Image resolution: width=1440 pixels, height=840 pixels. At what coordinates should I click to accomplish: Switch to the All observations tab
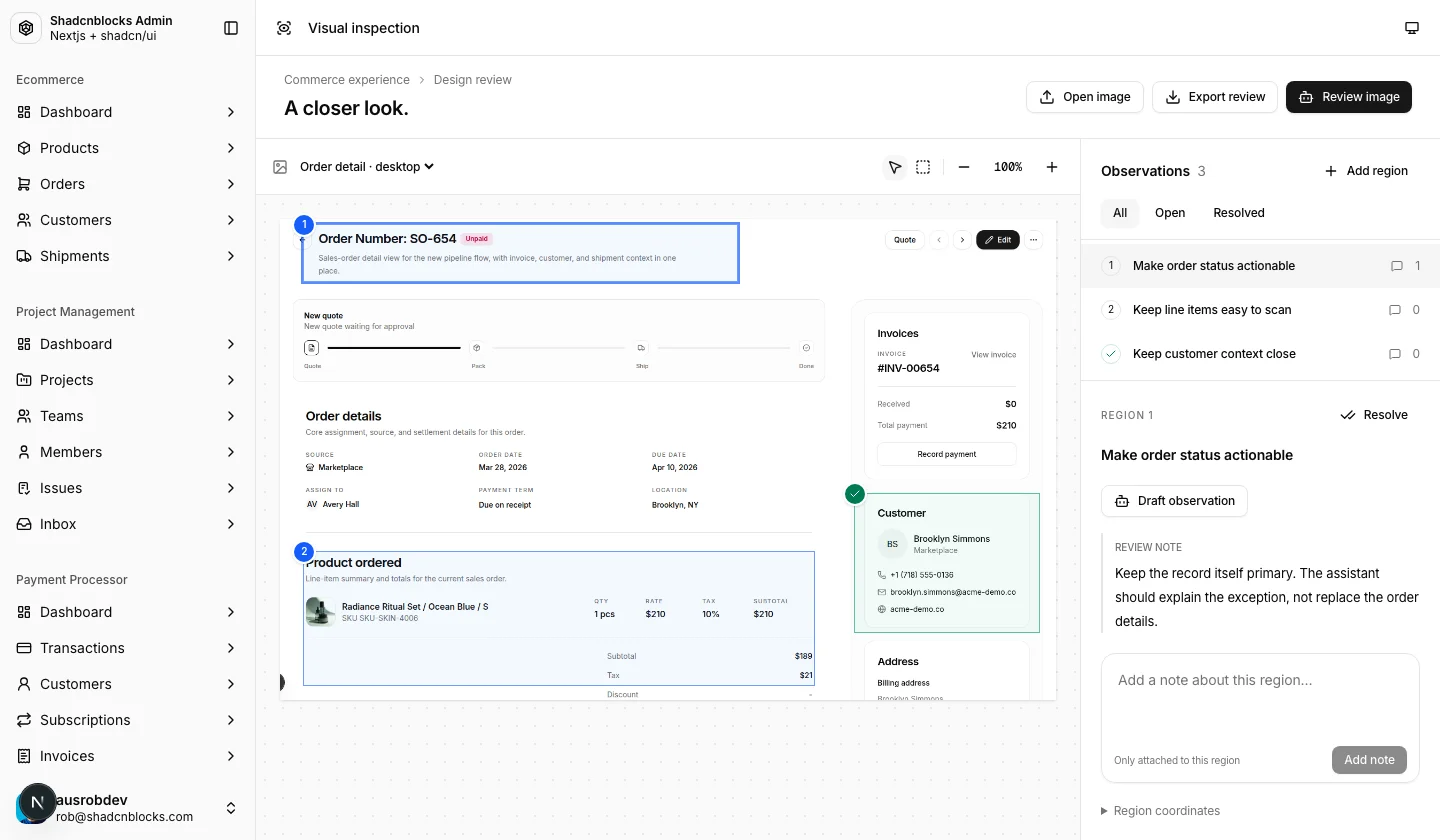point(1120,213)
